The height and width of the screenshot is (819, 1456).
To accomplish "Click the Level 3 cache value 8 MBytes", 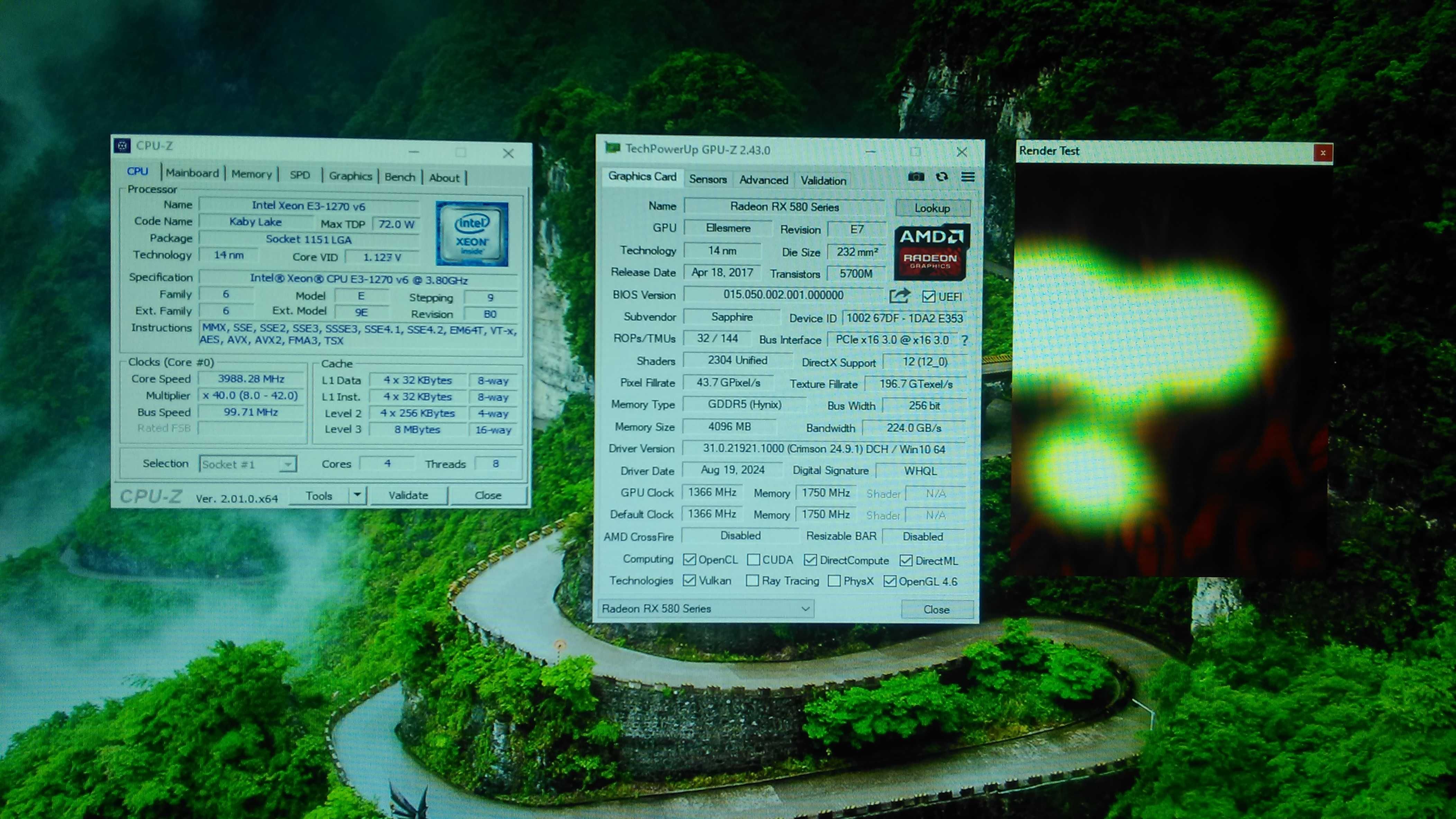I will click(x=418, y=429).
